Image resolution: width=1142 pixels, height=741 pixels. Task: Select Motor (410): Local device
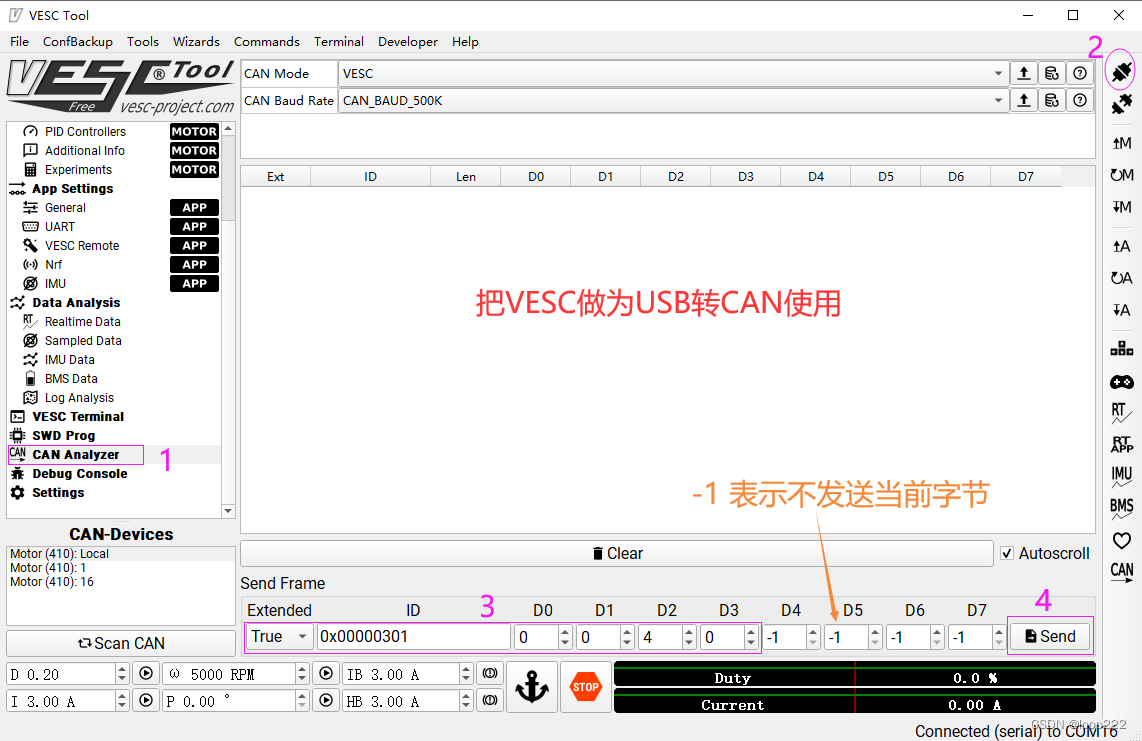(59, 554)
